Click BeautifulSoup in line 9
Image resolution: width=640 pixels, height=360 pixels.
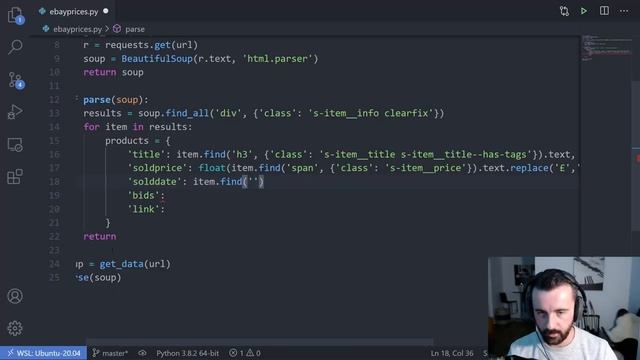click(x=157, y=58)
